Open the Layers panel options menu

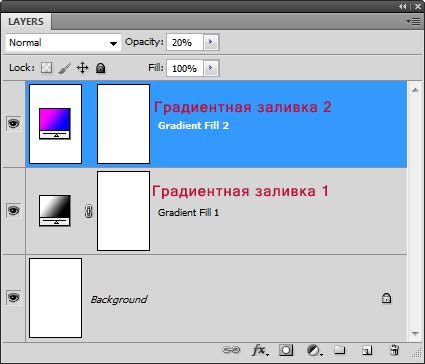[x=414, y=22]
